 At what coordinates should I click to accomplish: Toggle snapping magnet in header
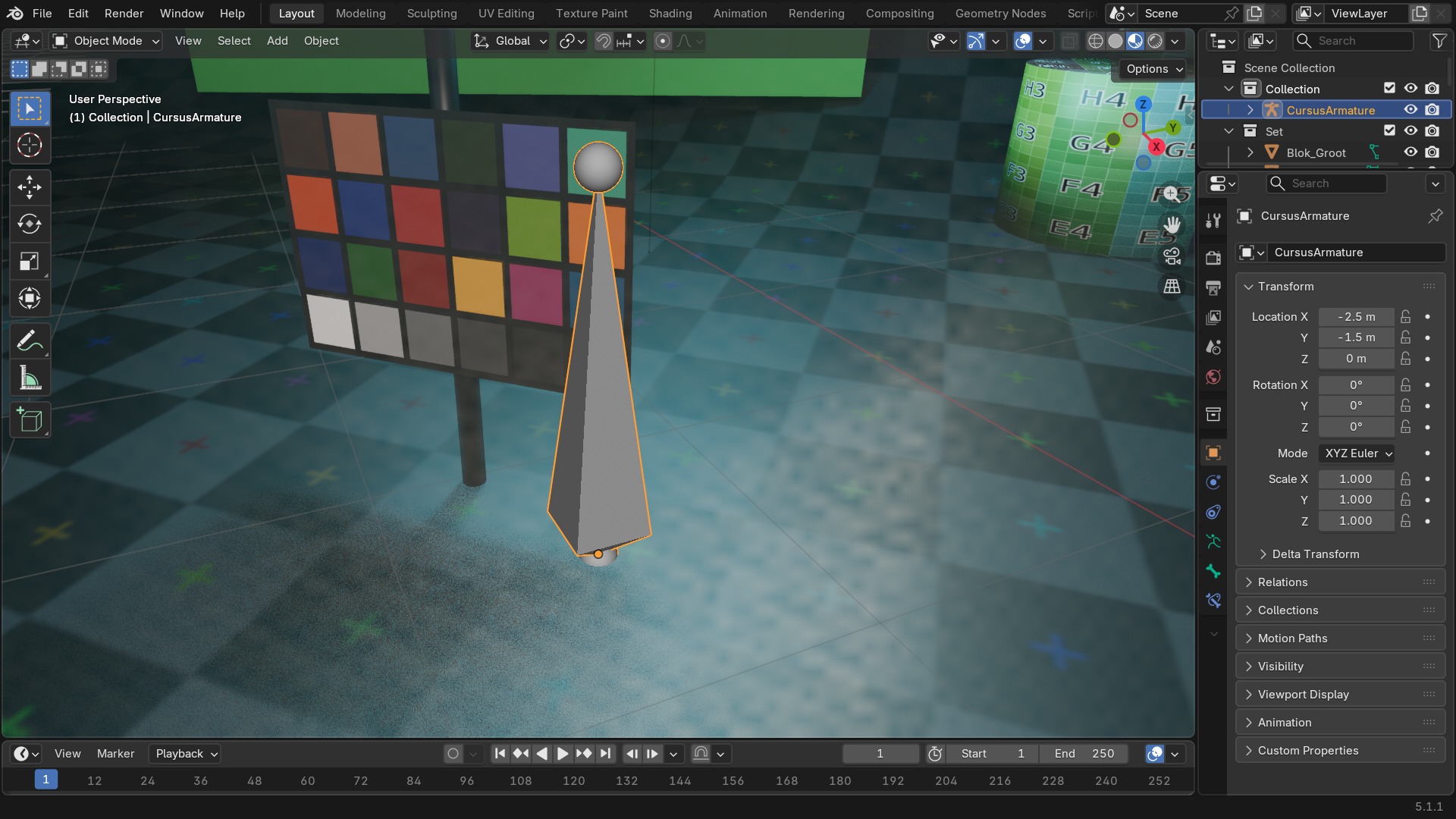[604, 41]
